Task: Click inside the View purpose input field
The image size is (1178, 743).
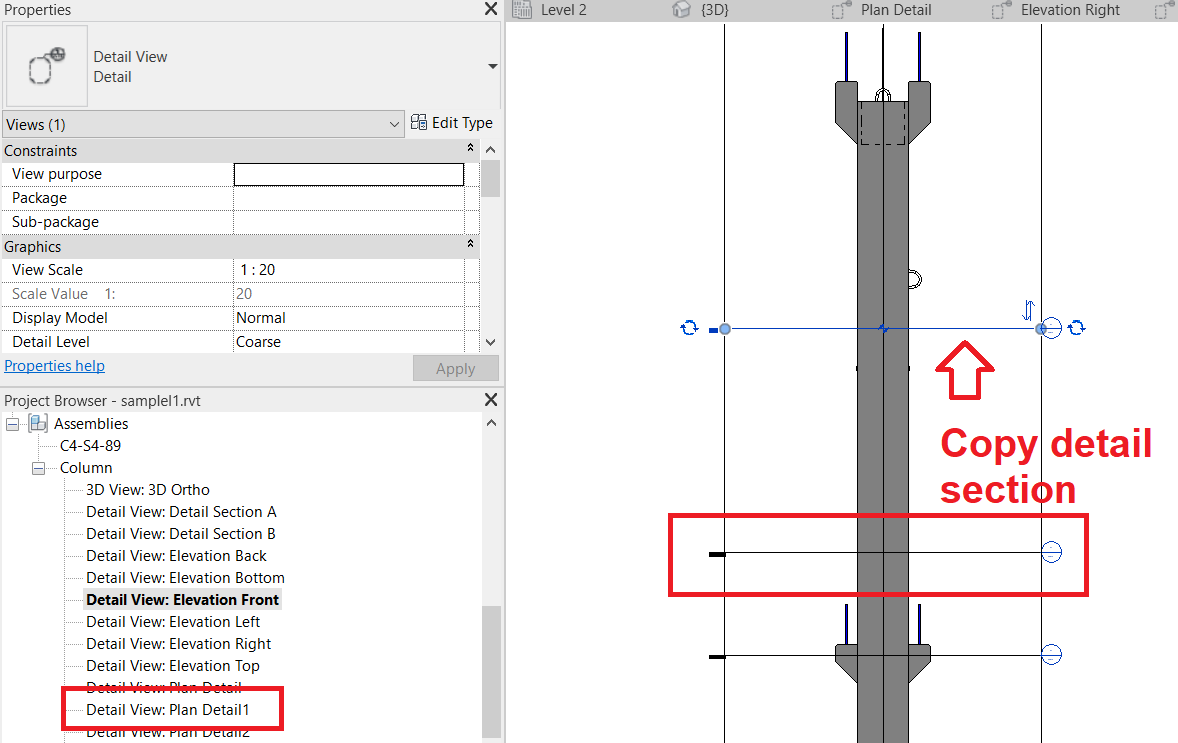Action: tap(348, 173)
